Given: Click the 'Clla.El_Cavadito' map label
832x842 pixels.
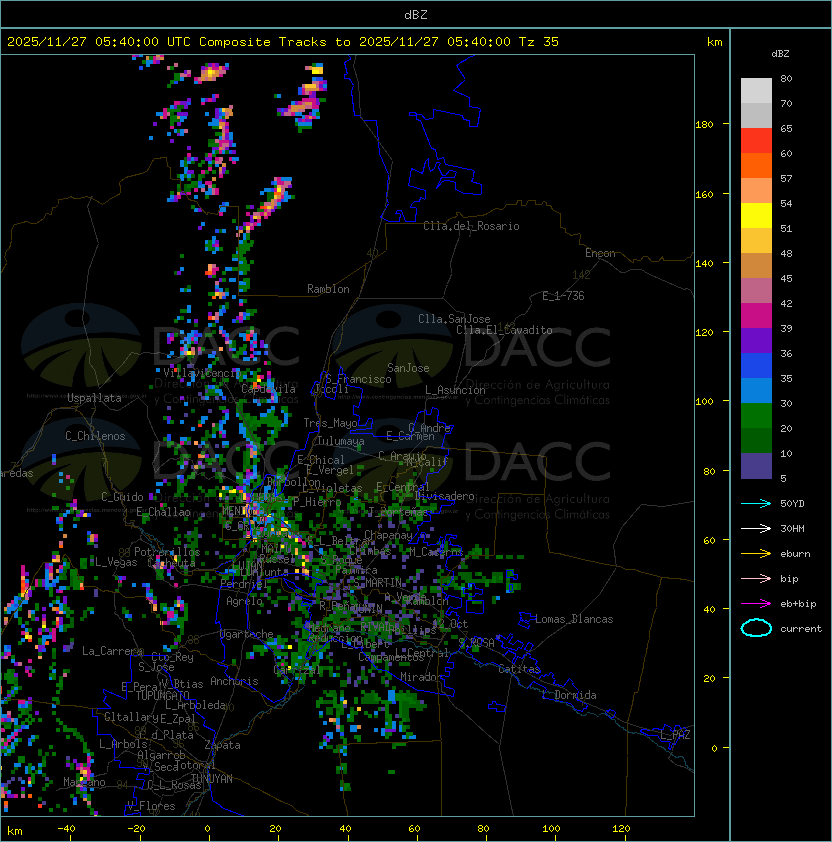Looking at the screenshot, I should point(504,330).
